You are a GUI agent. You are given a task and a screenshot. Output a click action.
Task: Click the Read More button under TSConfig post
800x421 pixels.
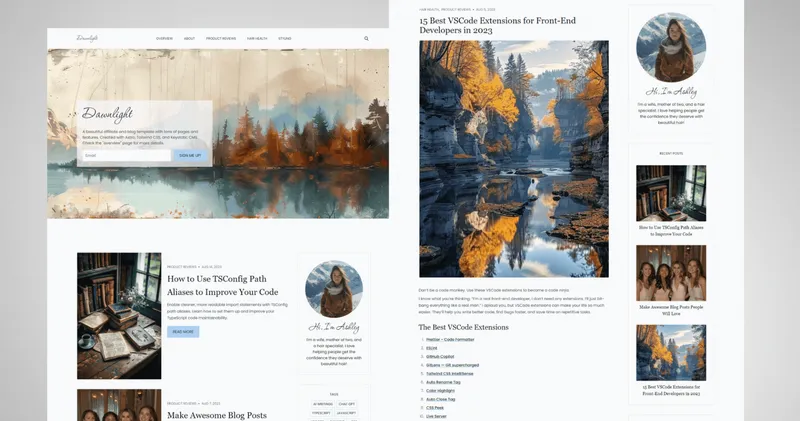coord(183,332)
